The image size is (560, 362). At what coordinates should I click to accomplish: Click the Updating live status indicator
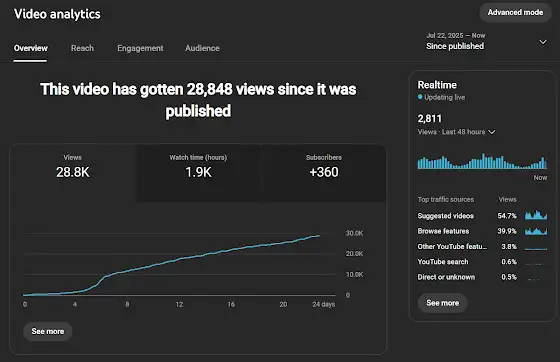pyautogui.click(x=441, y=97)
